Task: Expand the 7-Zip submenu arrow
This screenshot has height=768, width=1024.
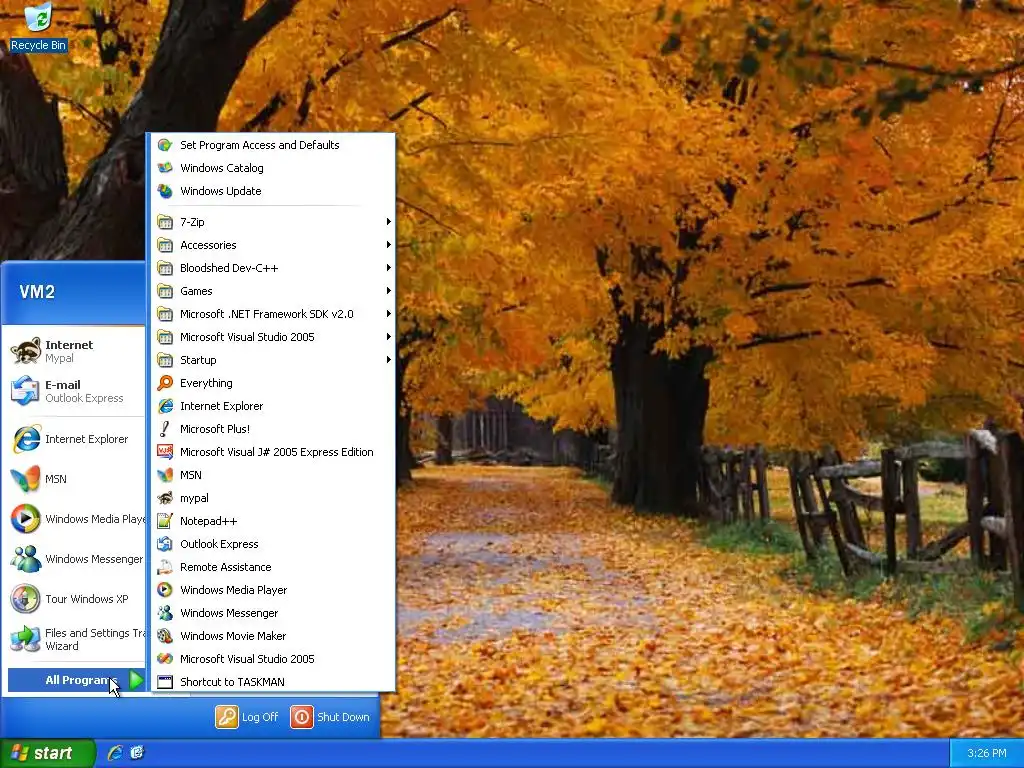Action: pyautogui.click(x=389, y=221)
